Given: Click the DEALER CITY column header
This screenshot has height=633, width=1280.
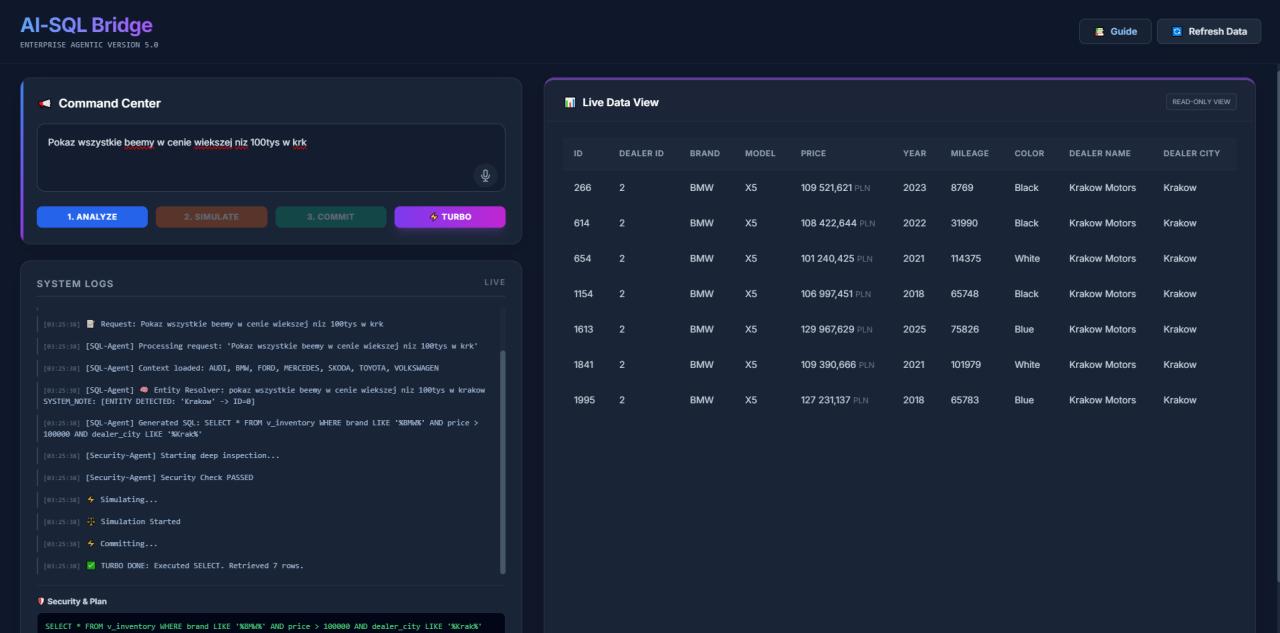Looking at the screenshot, I should [x=1192, y=154].
